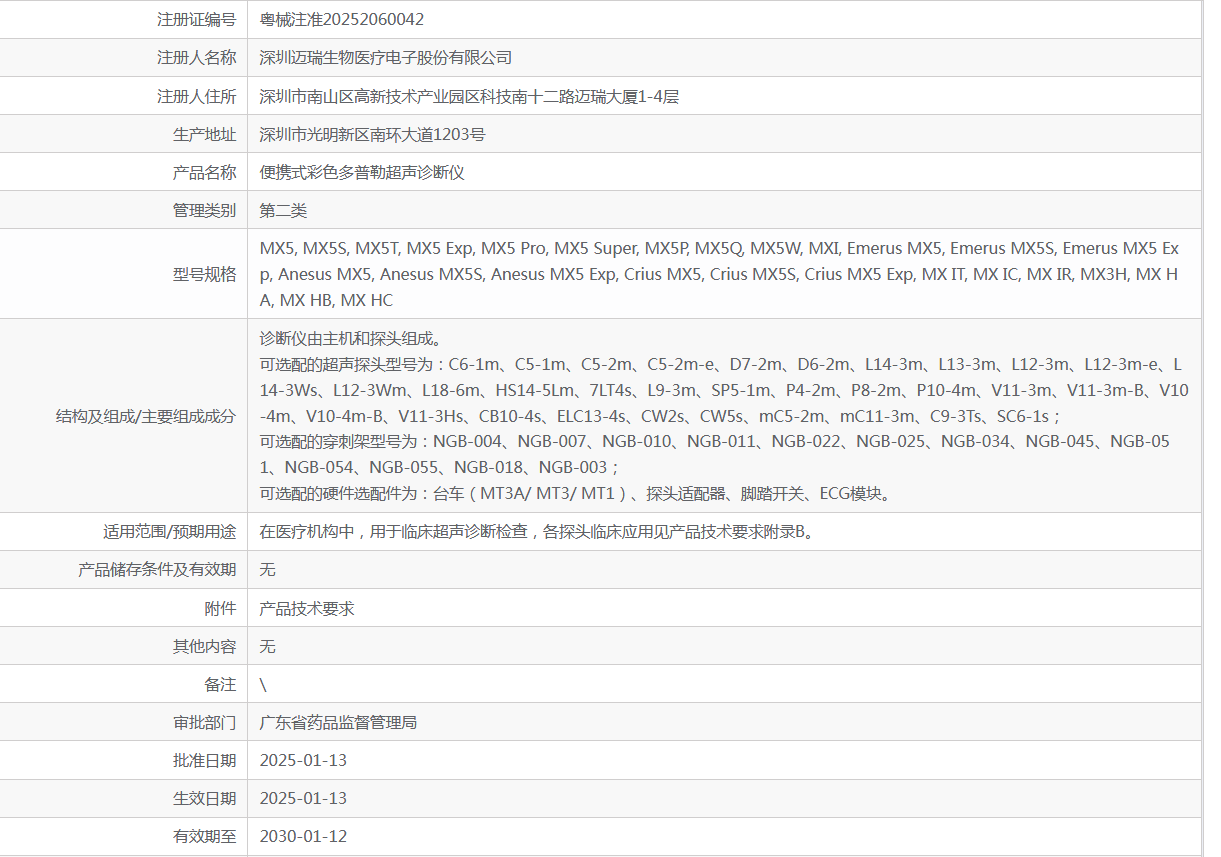The height and width of the screenshot is (857, 1221).
Task: Select the label 审批部门
Action: tap(205, 722)
